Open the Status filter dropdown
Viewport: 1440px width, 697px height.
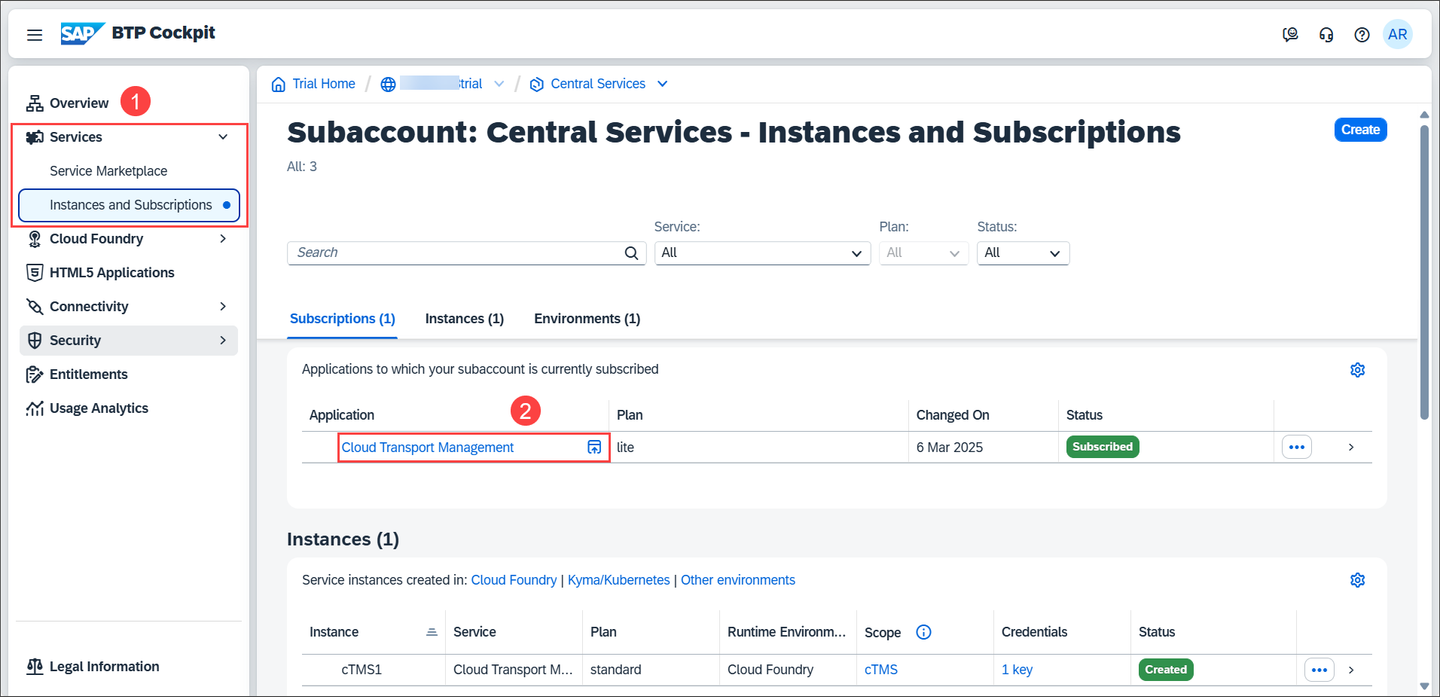1023,253
